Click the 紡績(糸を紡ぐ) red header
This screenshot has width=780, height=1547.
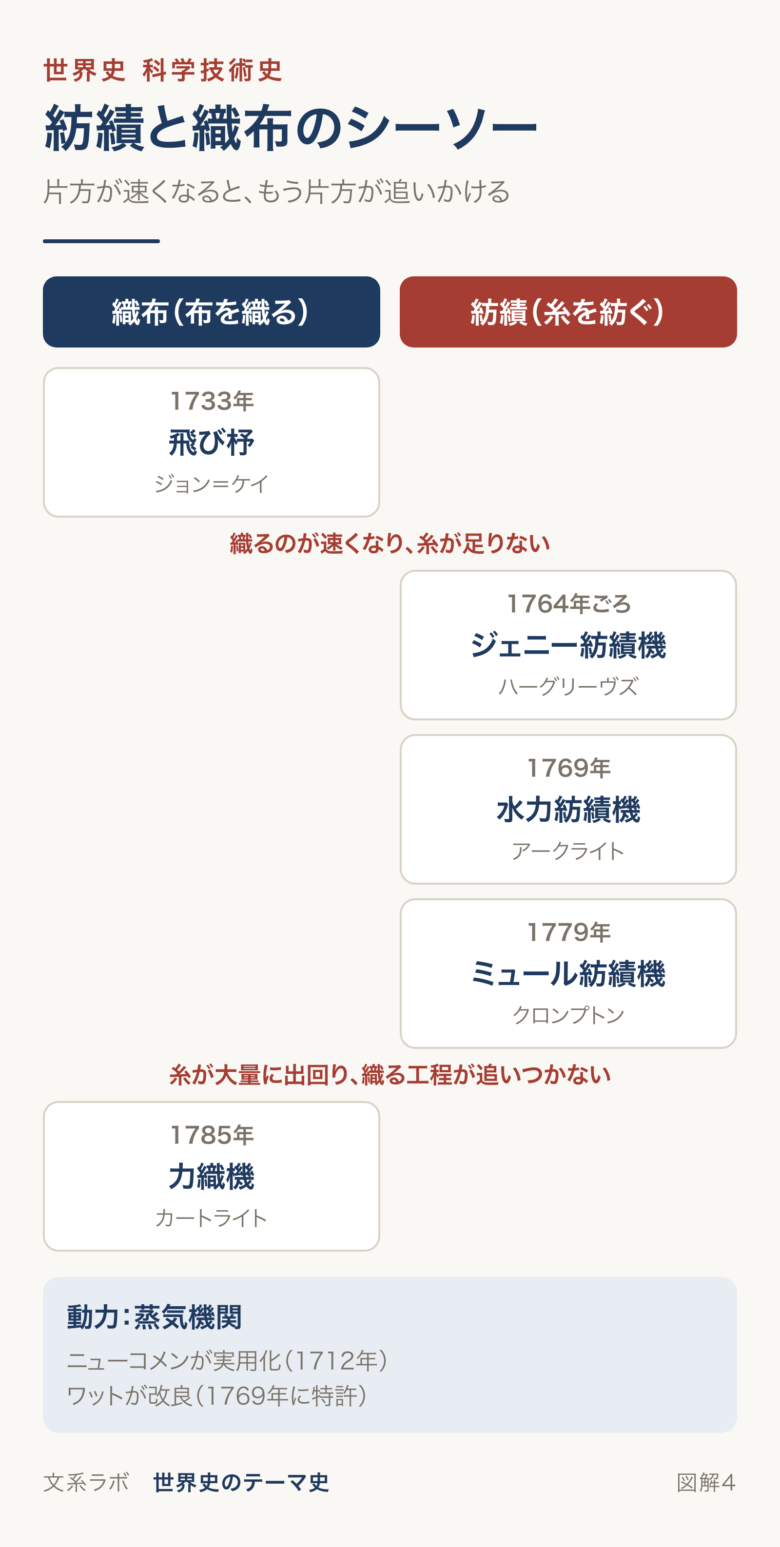pyautogui.click(x=568, y=312)
